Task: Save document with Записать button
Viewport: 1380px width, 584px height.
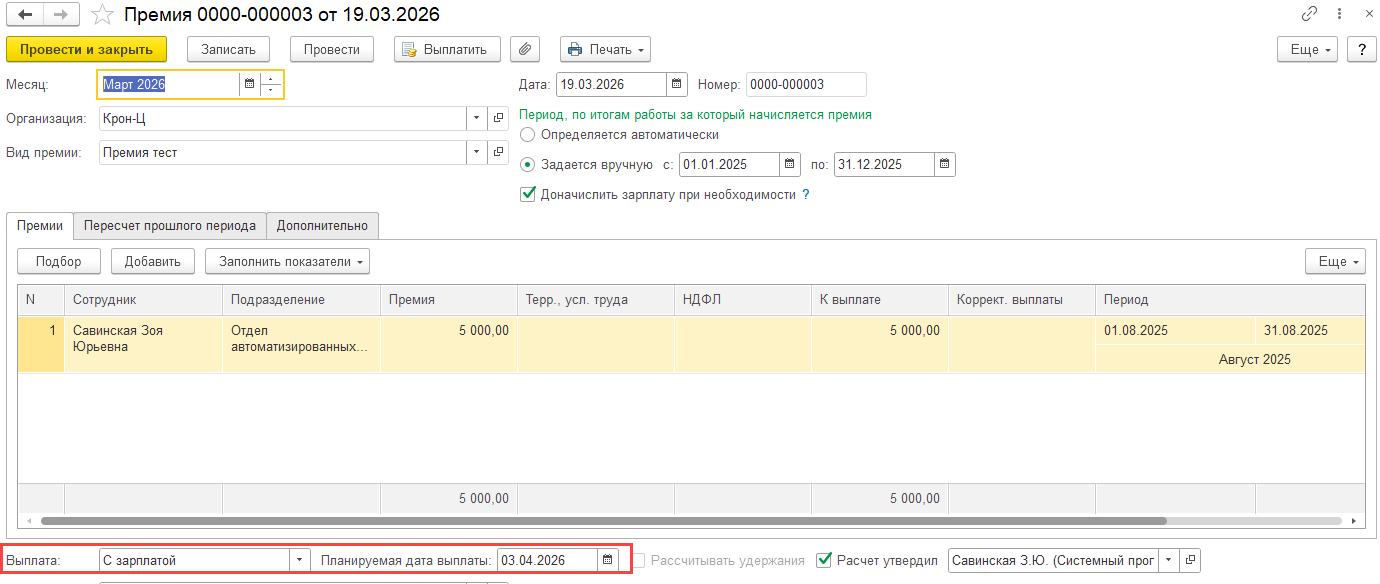Action: pos(229,49)
